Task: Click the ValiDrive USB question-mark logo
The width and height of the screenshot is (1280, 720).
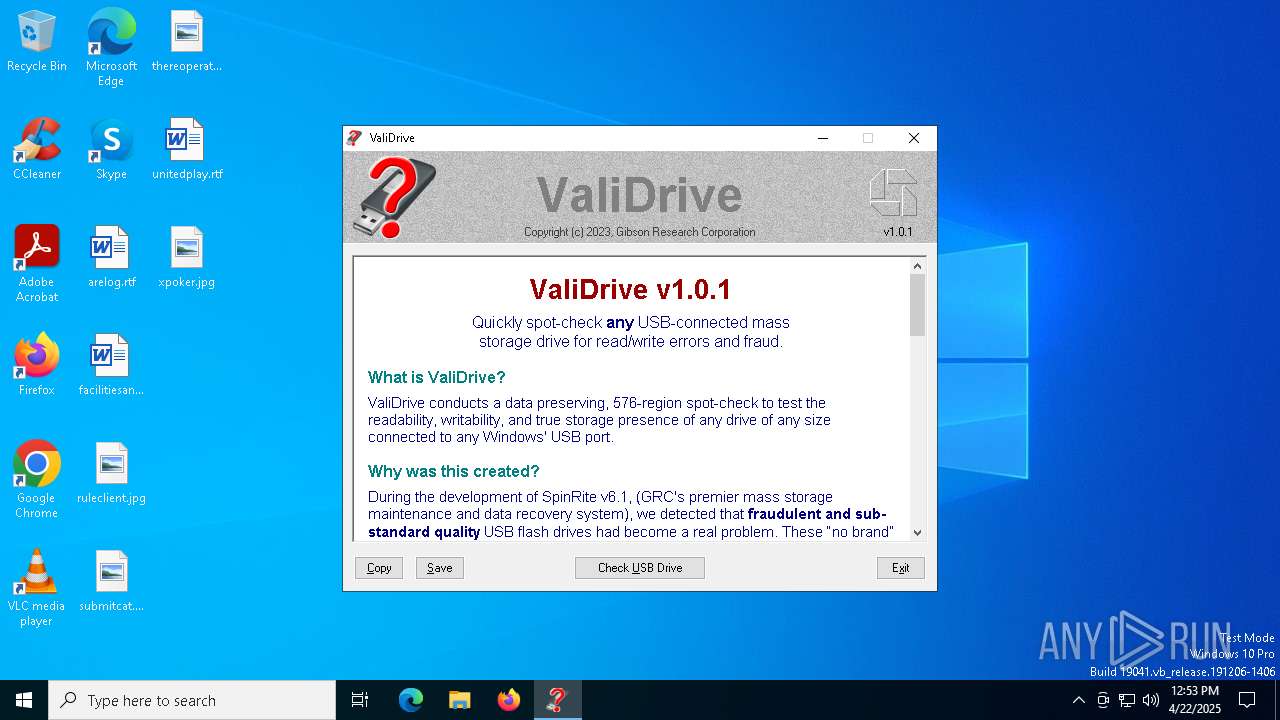Action: [x=396, y=198]
